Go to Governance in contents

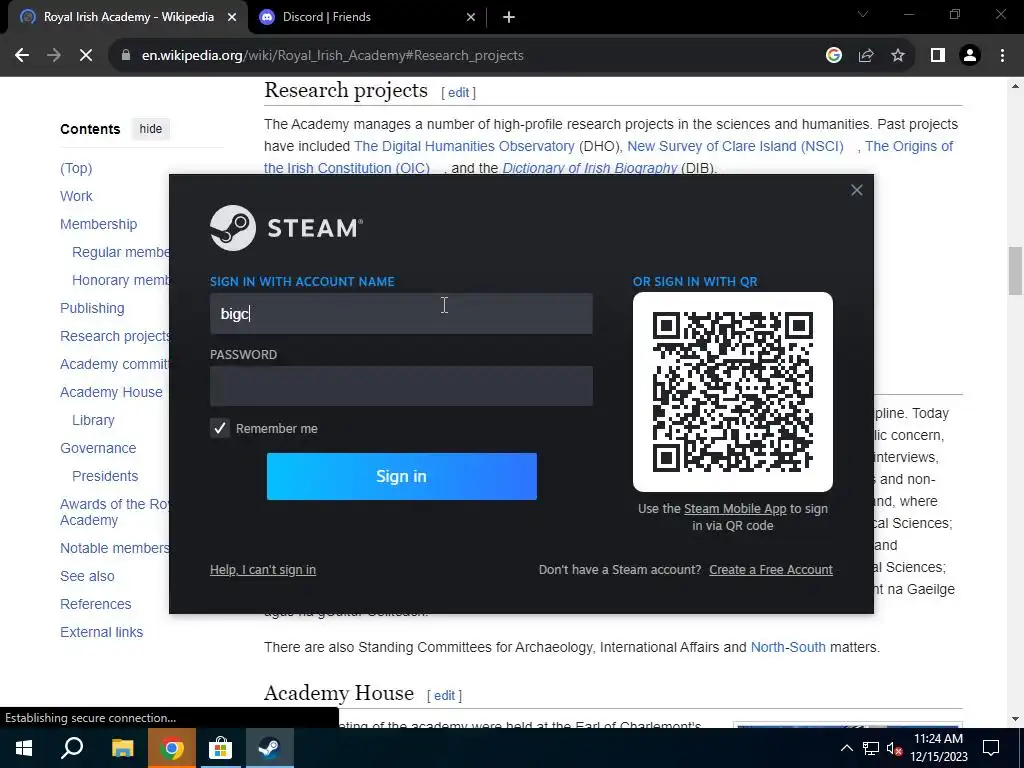(98, 448)
